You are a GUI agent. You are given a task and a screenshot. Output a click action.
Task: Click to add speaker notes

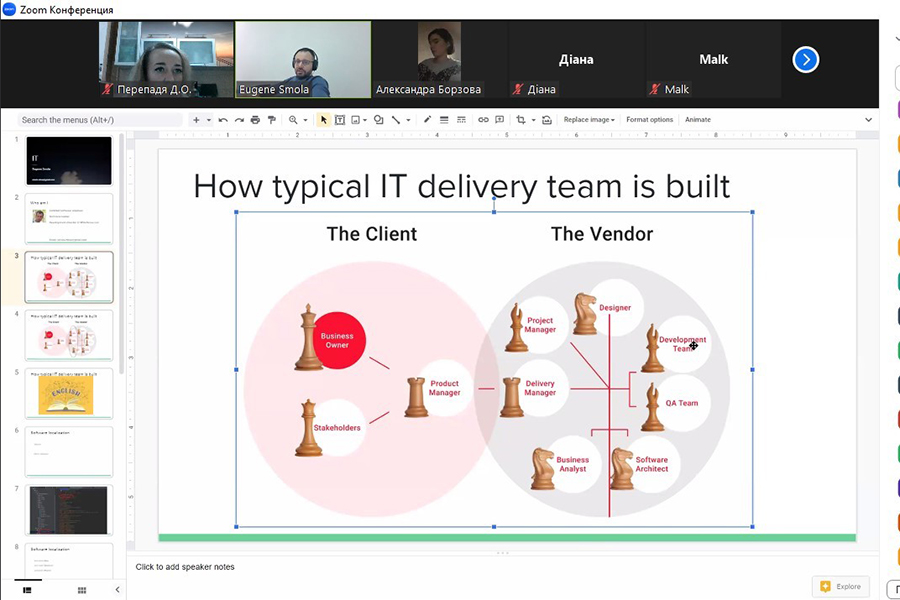(185, 567)
